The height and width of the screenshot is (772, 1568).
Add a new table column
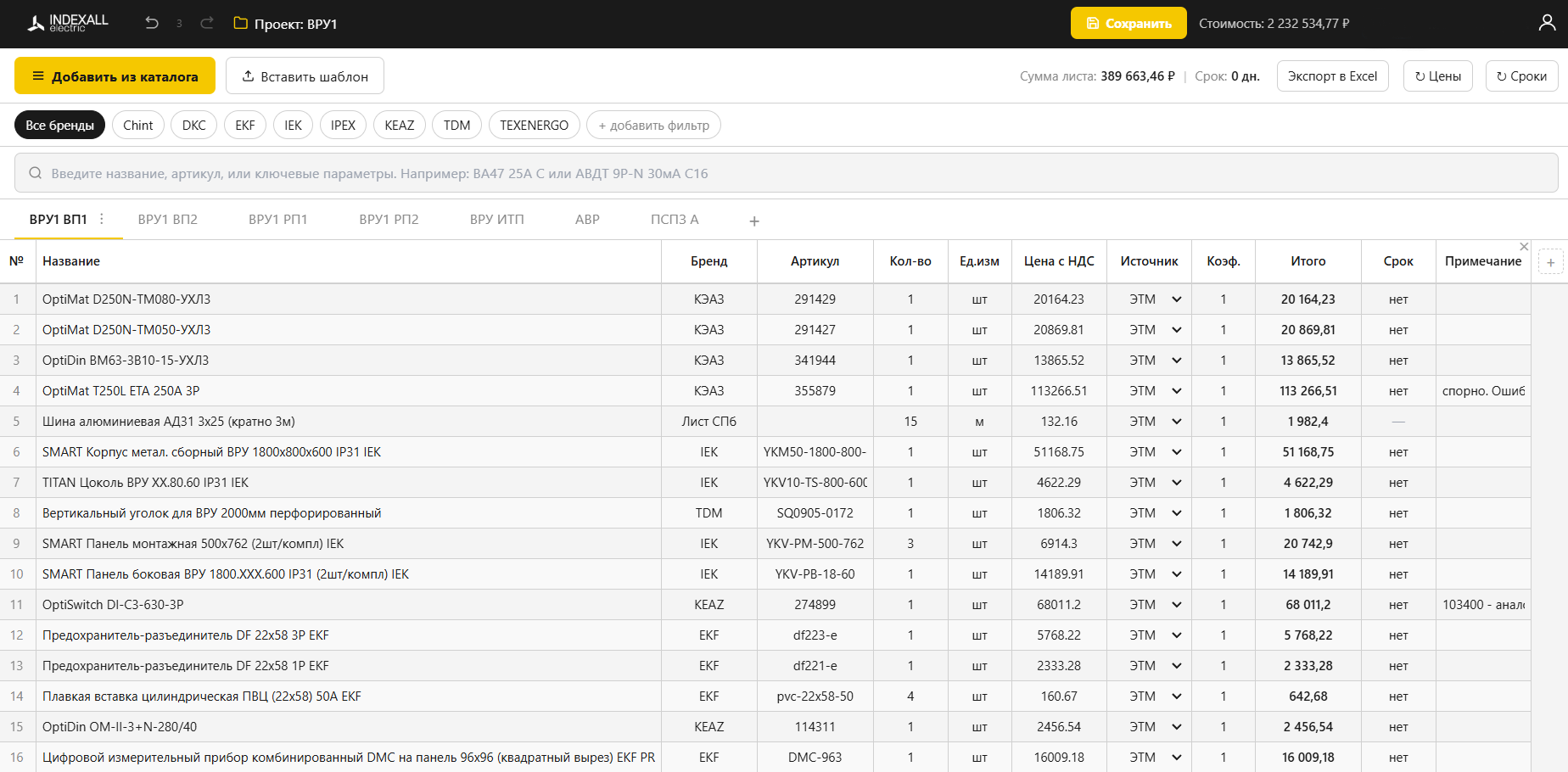click(x=1550, y=262)
